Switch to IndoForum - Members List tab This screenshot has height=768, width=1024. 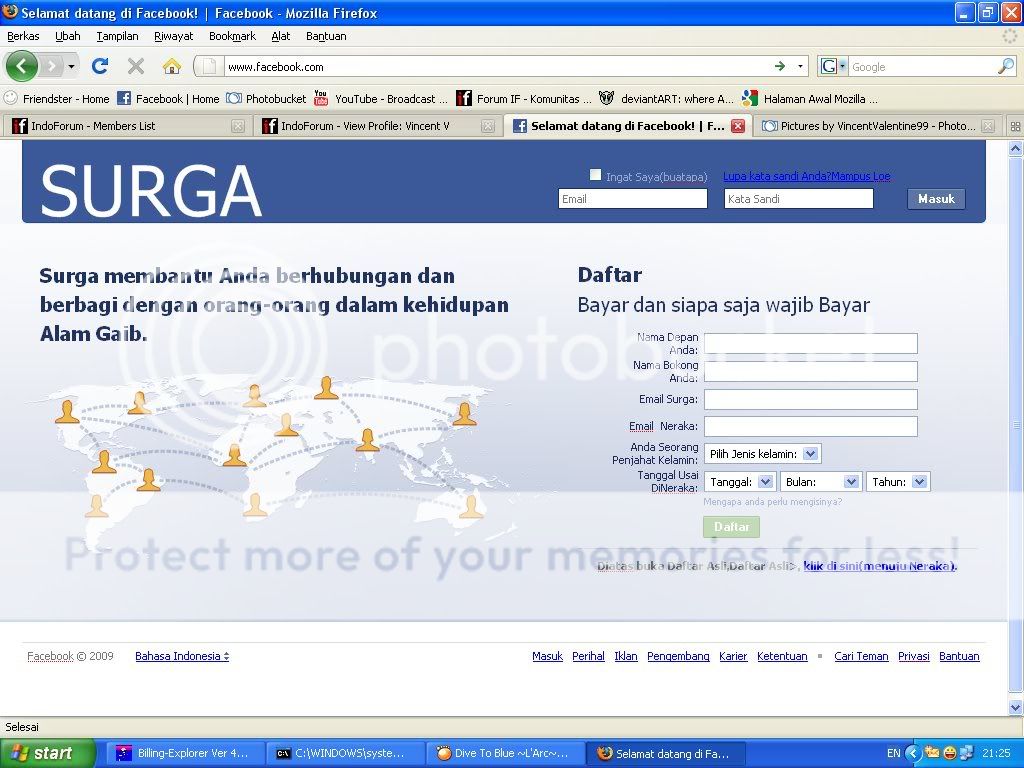(128, 125)
